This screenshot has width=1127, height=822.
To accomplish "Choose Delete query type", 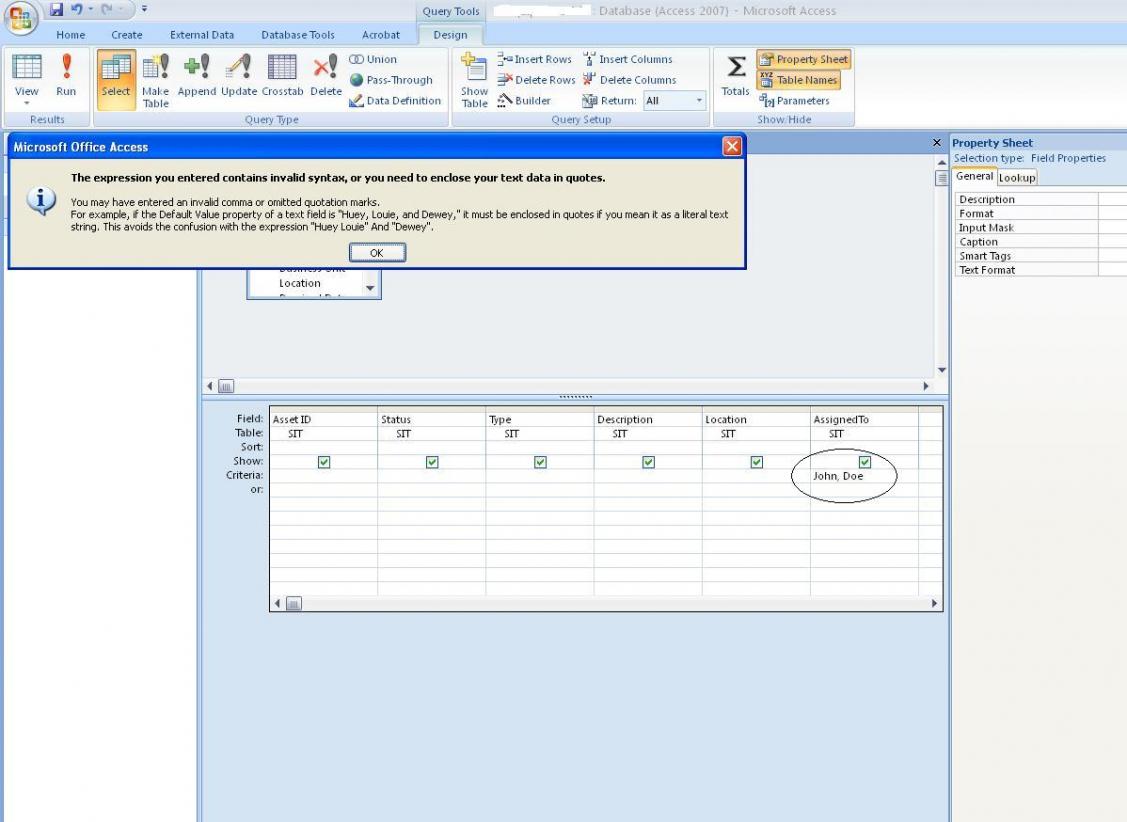I will tap(326, 75).
